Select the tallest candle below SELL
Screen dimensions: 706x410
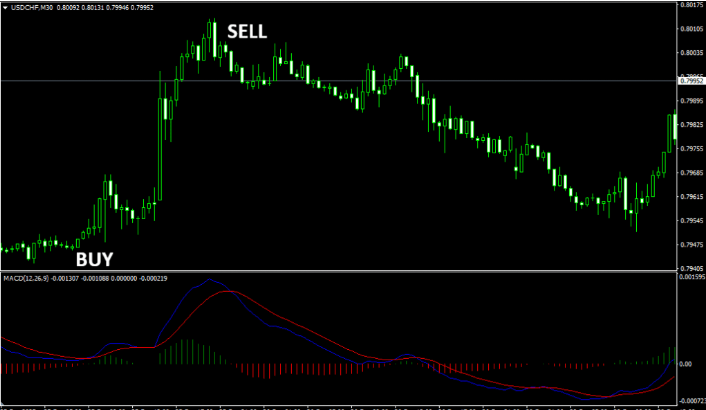213,38
